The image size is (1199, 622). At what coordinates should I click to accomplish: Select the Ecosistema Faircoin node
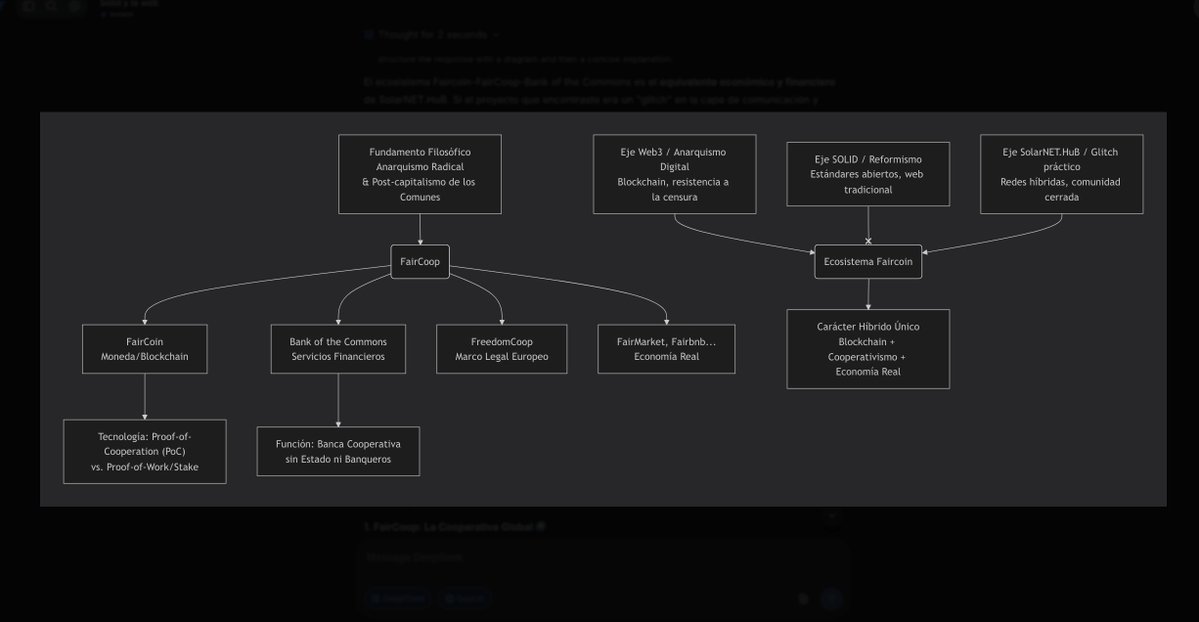[x=868, y=262]
